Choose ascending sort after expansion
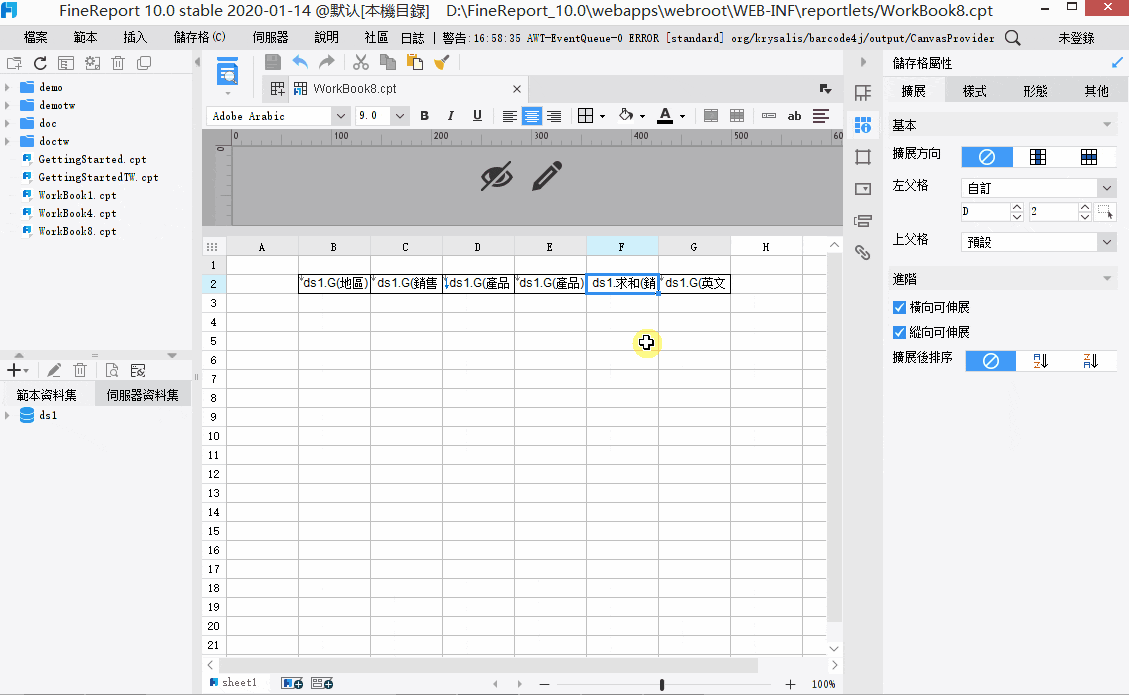 coord(1040,361)
